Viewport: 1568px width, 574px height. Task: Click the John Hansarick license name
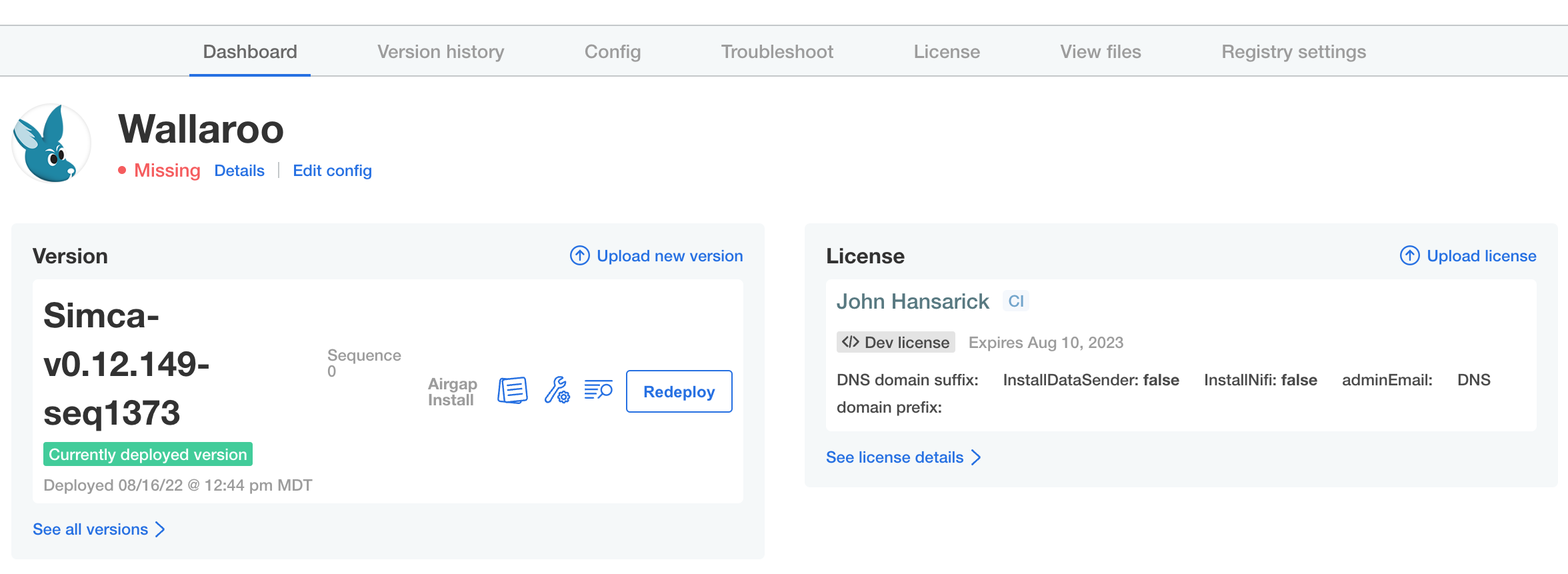913,301
